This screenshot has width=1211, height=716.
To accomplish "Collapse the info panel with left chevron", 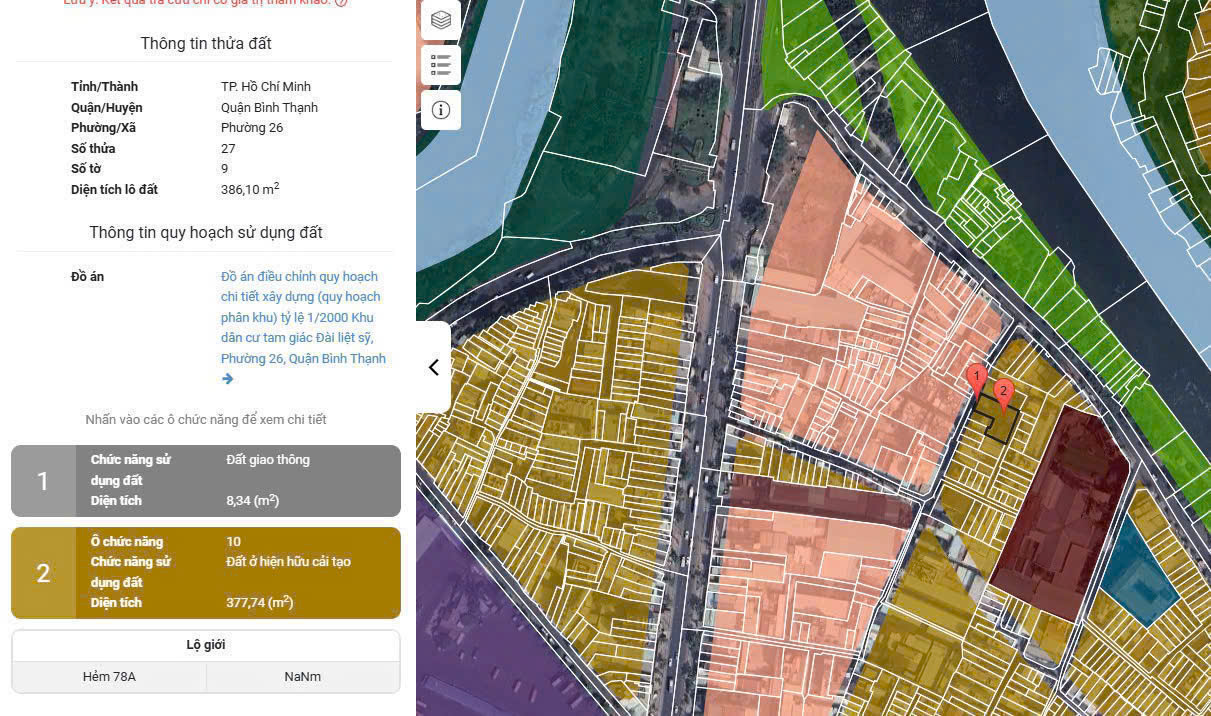I will pyautogui.click(x=433, y=367).
